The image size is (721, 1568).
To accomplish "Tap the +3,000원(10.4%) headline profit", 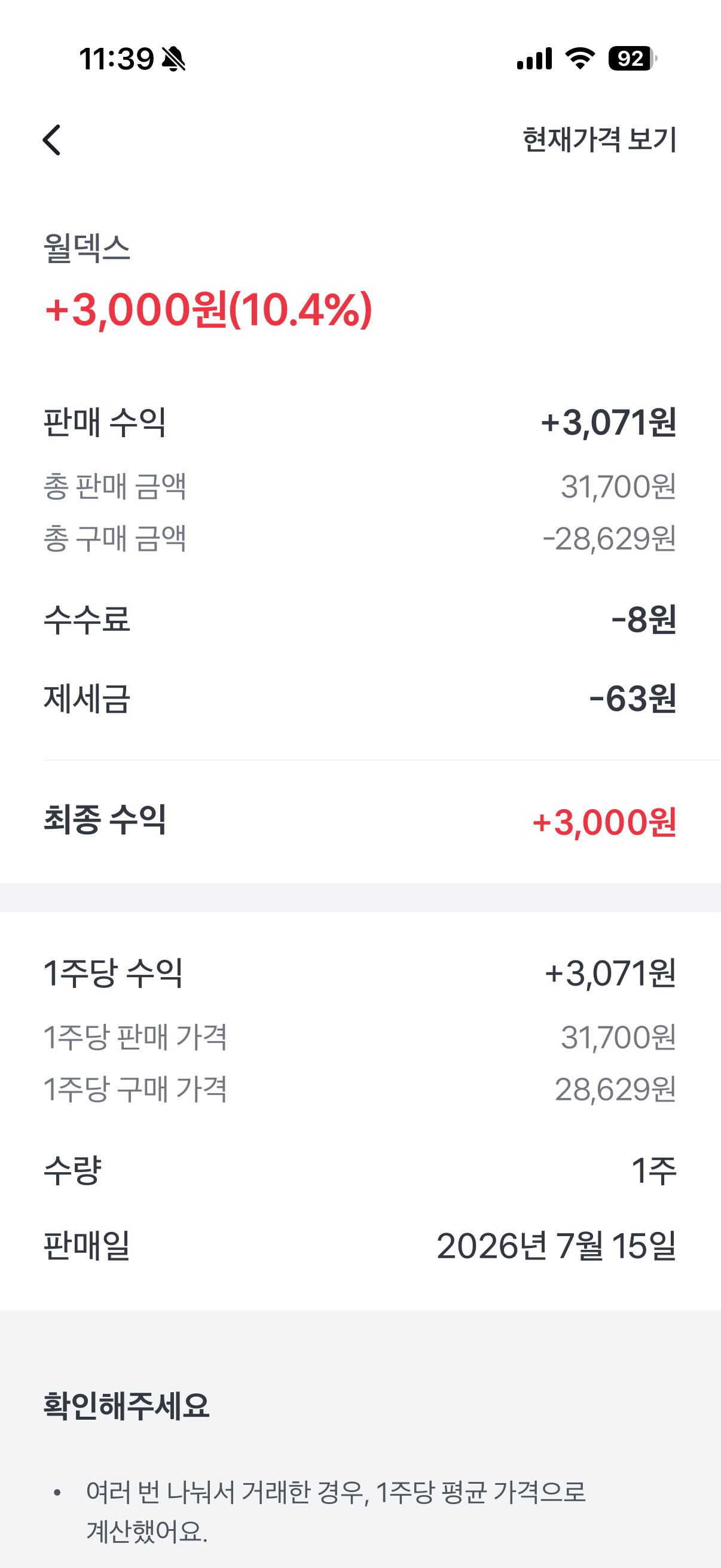I will coord(208,309).
